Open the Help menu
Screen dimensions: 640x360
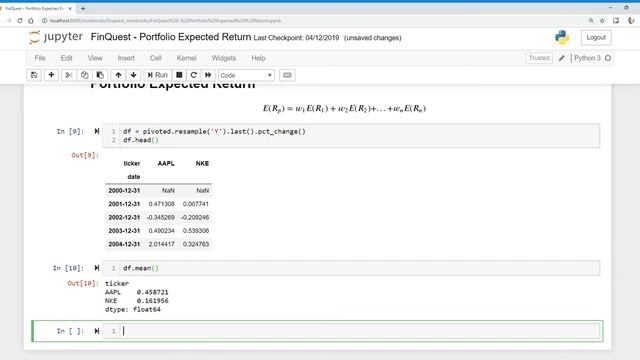click(x=258, y=58)
